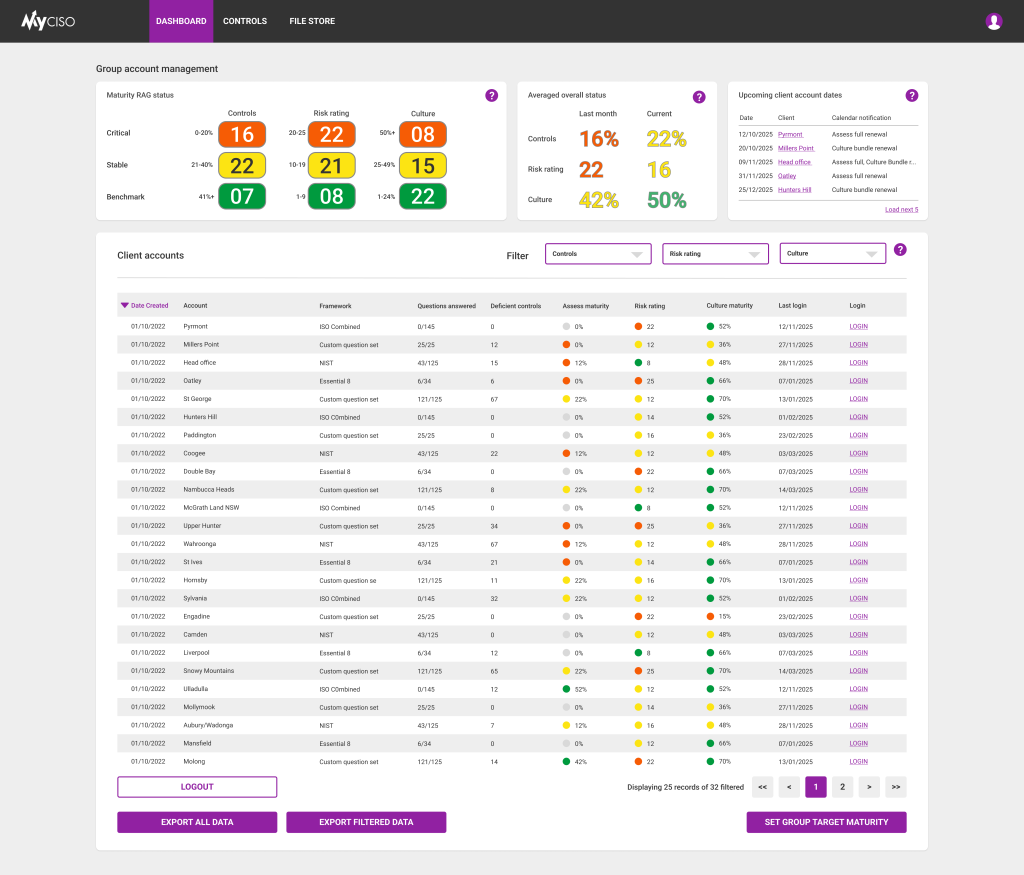Click the help icon in Averaged overall status panel
This screenshot has height=875, width=1024.
tap(699, 97)
